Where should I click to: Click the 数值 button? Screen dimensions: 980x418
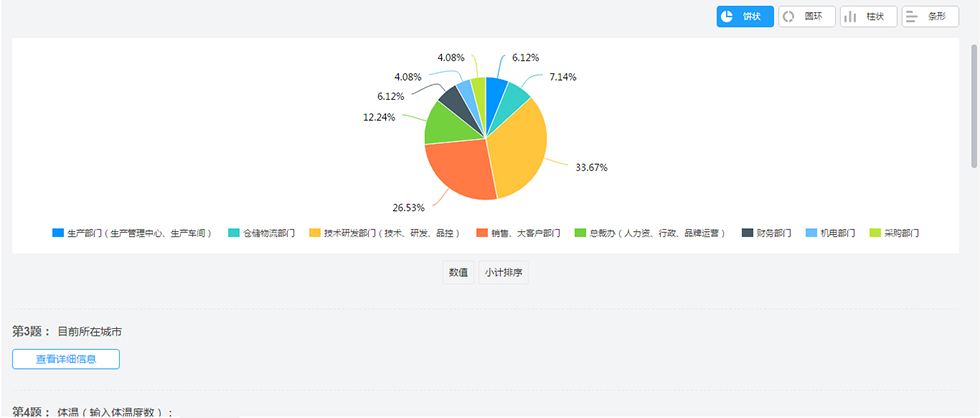point(458,273)
